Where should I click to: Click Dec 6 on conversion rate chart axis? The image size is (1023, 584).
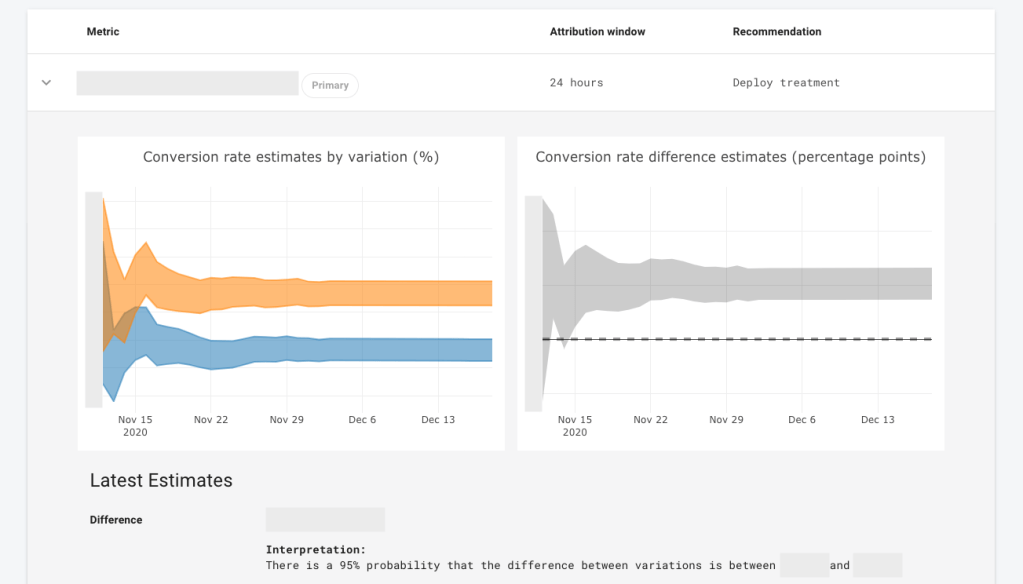tap(362, 420)
